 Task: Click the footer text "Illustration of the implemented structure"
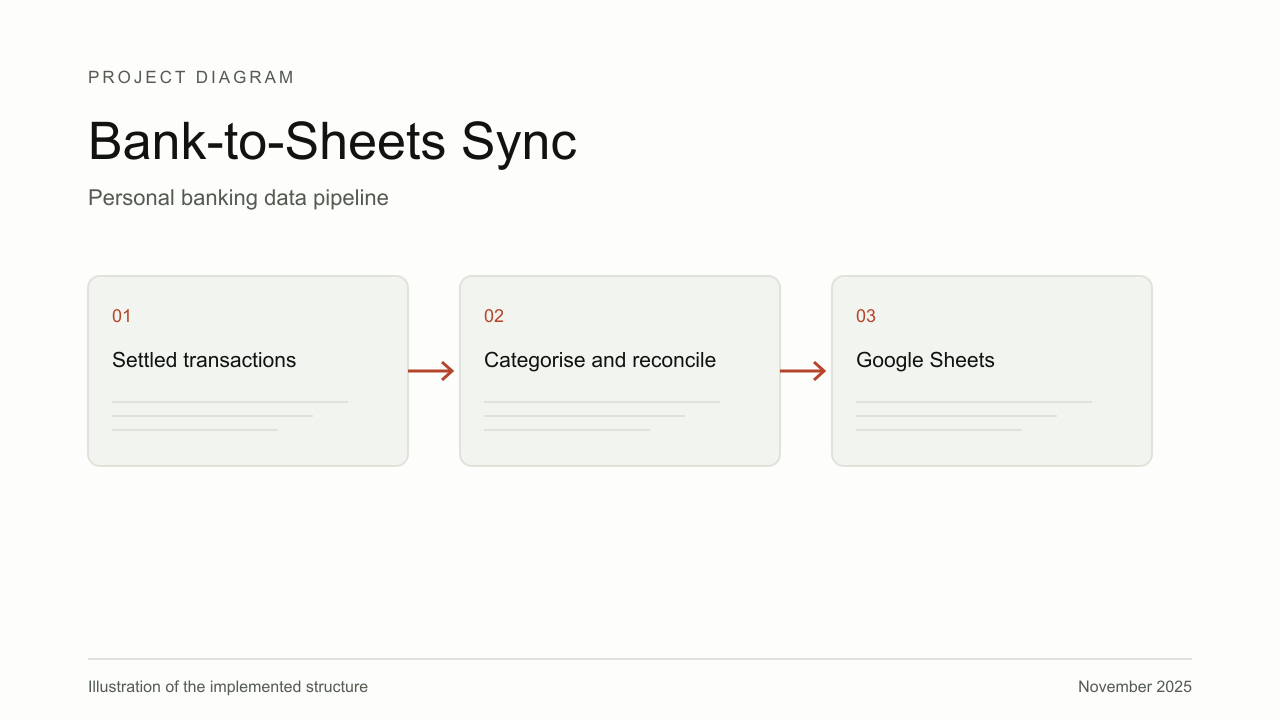coord(228,687)
